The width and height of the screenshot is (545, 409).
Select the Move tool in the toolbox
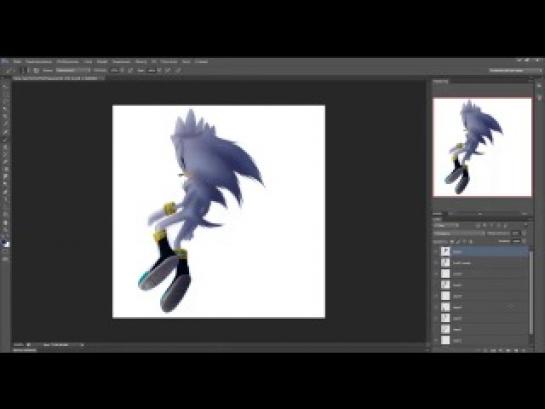pos(5,86)
